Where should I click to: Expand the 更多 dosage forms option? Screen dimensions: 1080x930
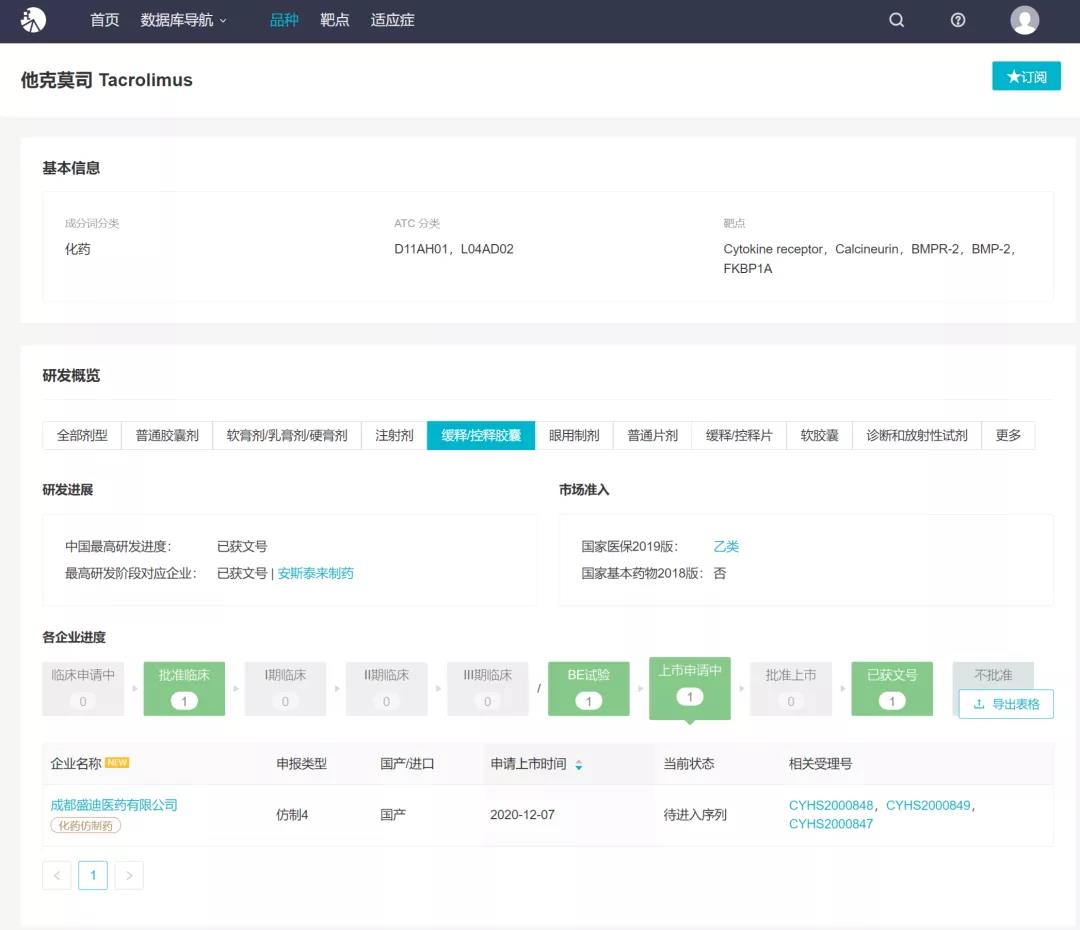[x=1008, y=436]
